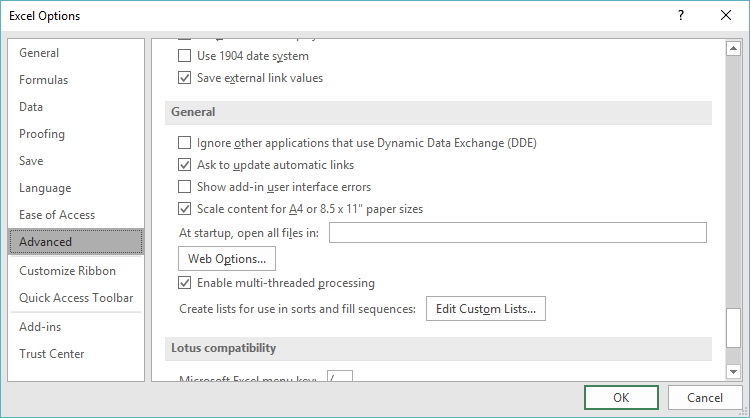Screen dimensions: 750x418
Task: Open the General options category
Action: coord(39,53)
